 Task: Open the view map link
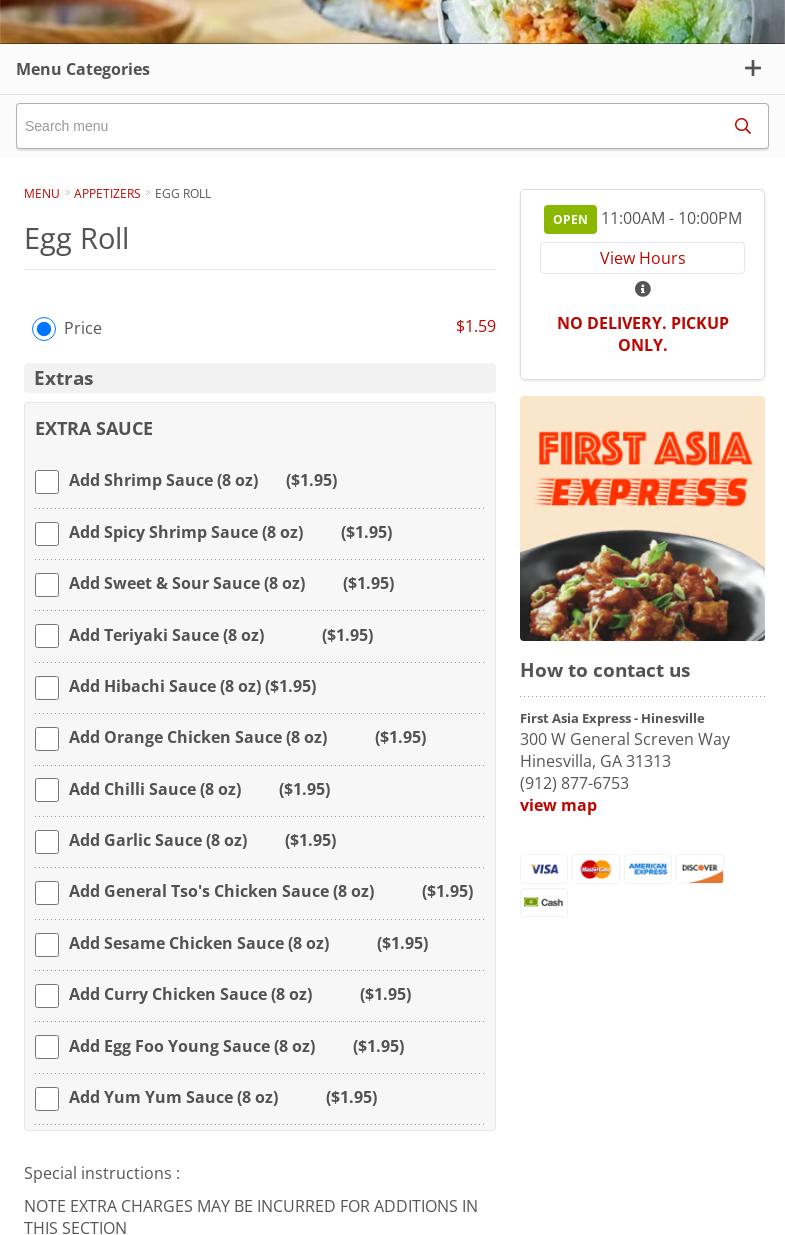pyautogui.click(x=558, y=805)
